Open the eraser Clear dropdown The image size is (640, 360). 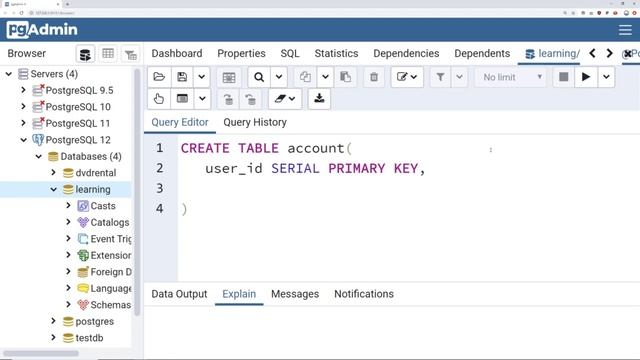[285, 98]
